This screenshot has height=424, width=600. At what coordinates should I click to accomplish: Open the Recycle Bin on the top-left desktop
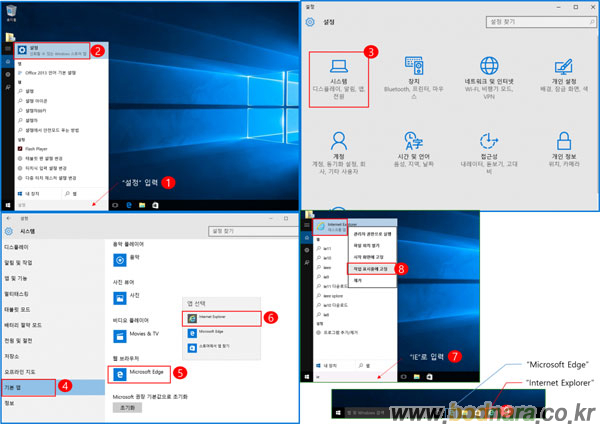11,12
